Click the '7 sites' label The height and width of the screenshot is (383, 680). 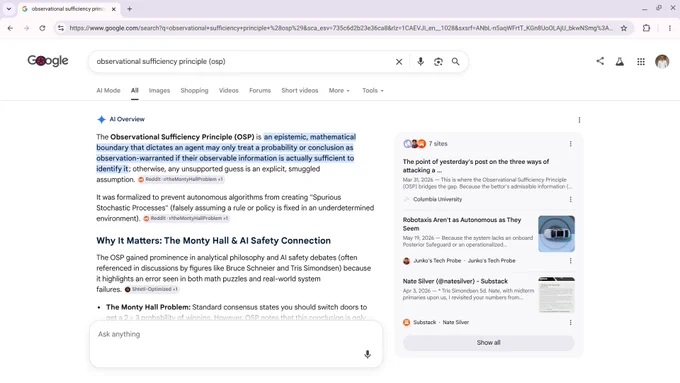(x=438, y=144)
